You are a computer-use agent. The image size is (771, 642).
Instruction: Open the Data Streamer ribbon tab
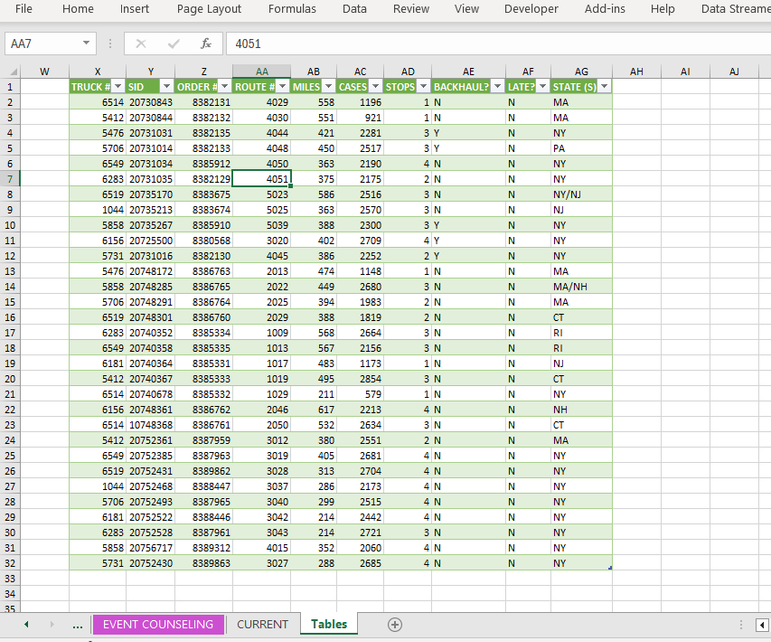736,9
